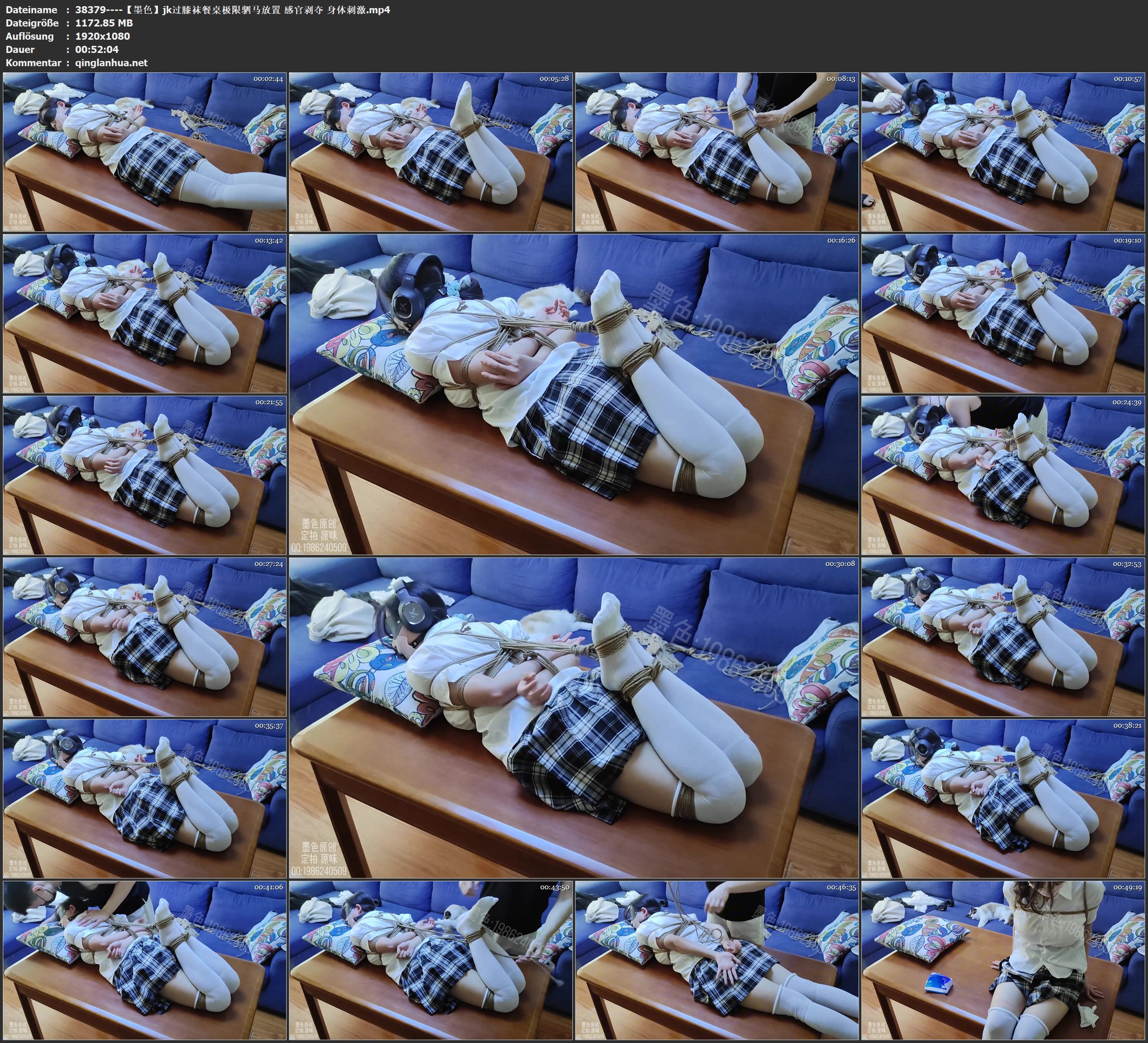Click the thumbnail timestamped 00:02:44
This screenshot has width=1148, height=1043.
(145, 152)
